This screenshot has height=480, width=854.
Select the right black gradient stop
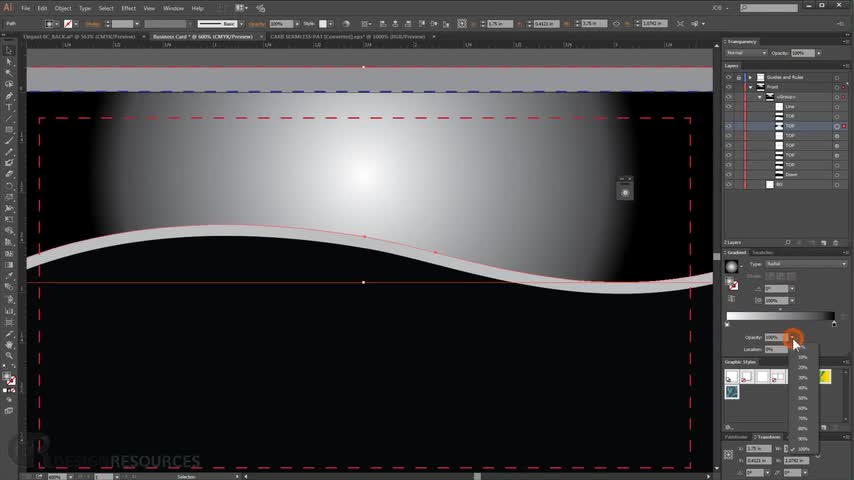coord(834,324)
